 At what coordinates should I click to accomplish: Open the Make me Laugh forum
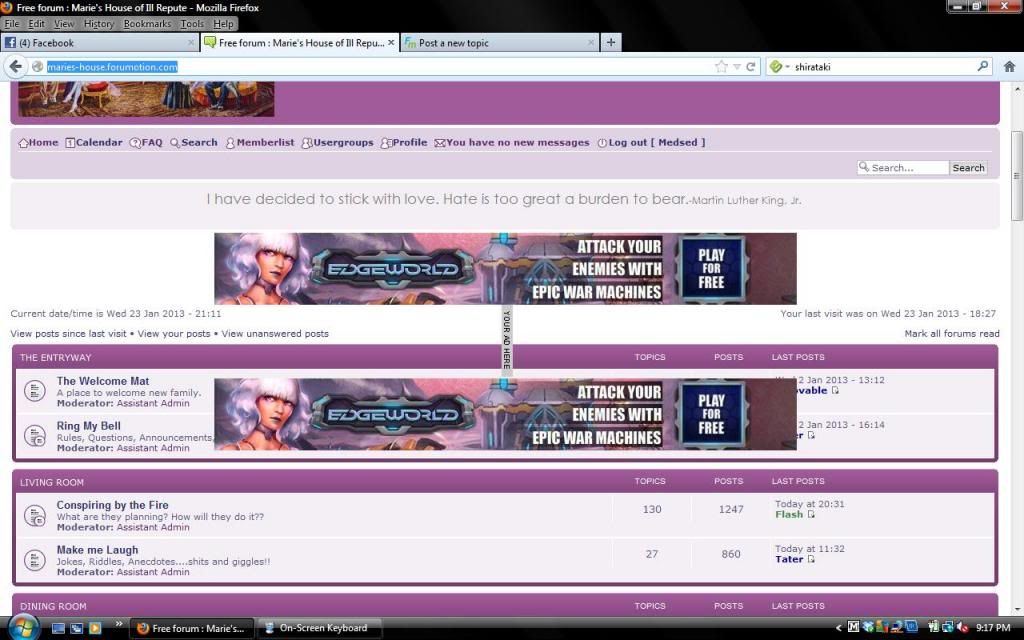click(97, 550)
